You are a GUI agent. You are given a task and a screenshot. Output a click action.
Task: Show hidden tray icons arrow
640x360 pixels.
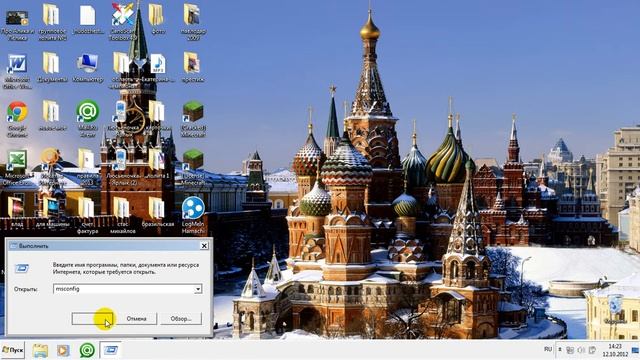click(x=560, y=350)
